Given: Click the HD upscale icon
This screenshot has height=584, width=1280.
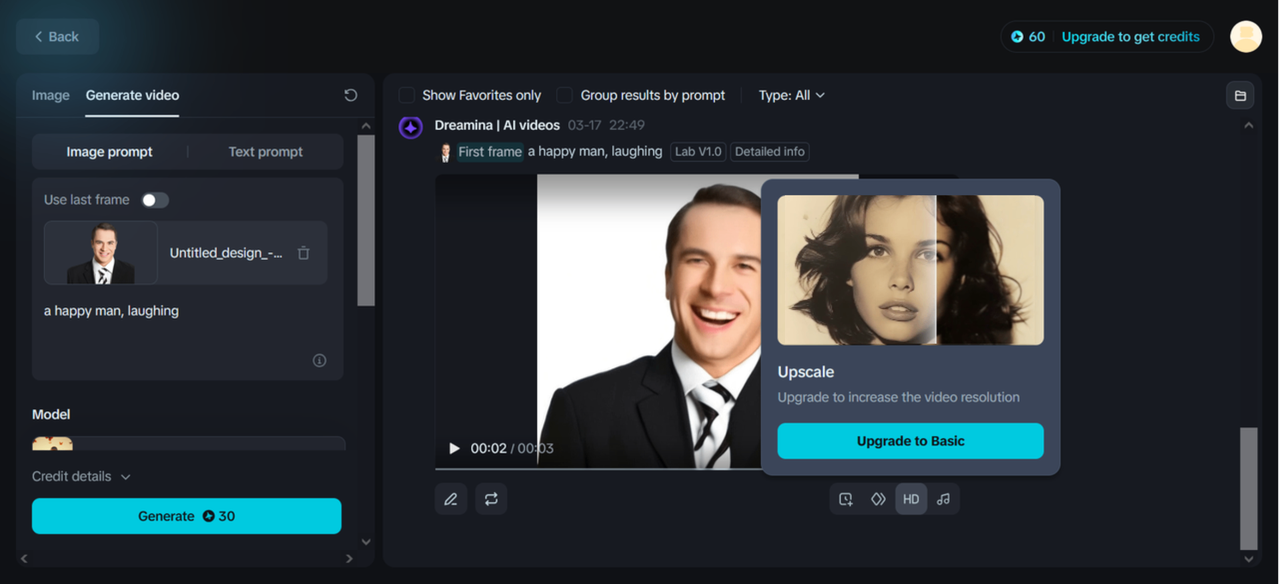Looking at the screenshot, I should click(x=910, y=498).
